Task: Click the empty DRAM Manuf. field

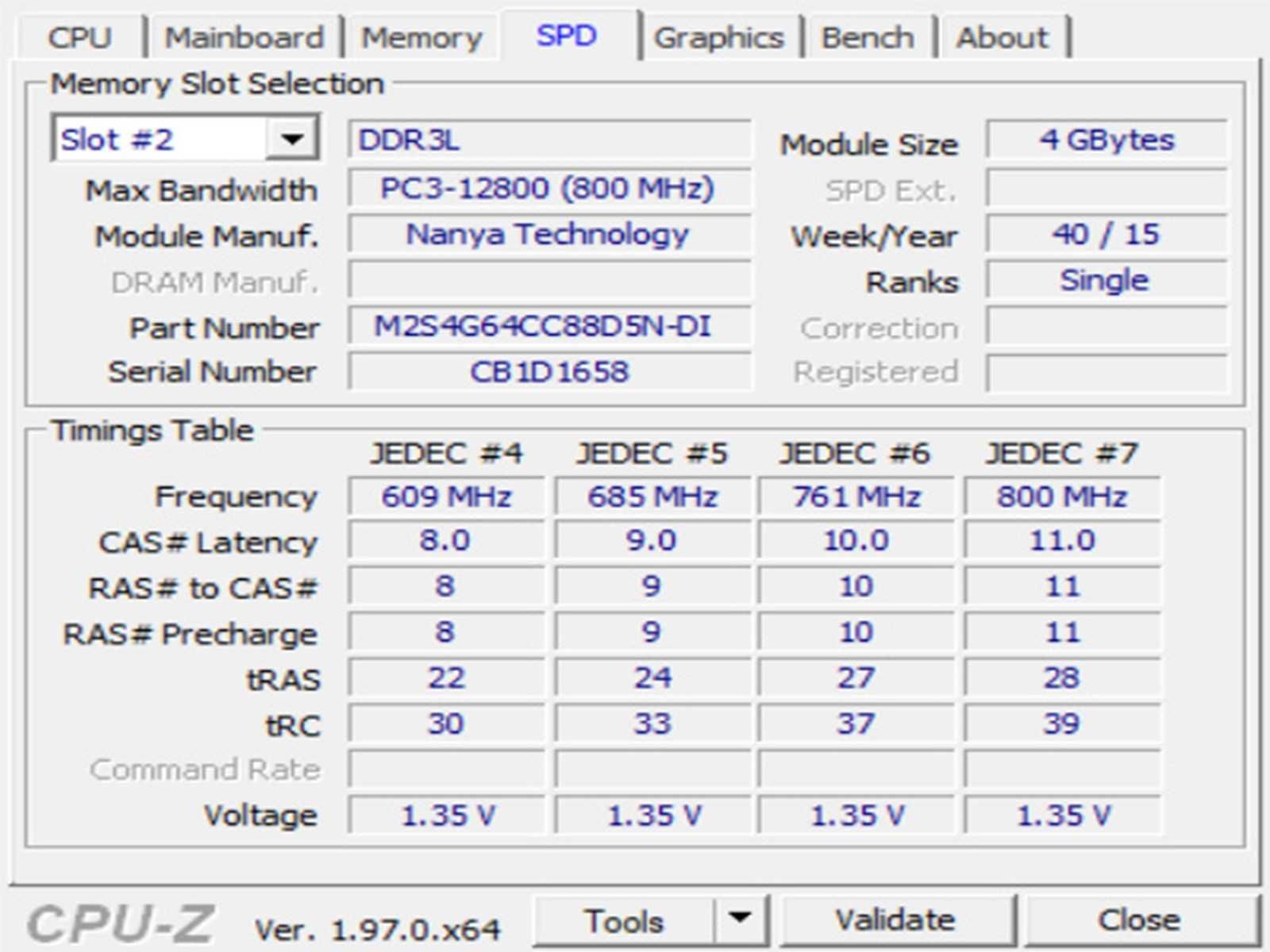Action: click(549, 281)
